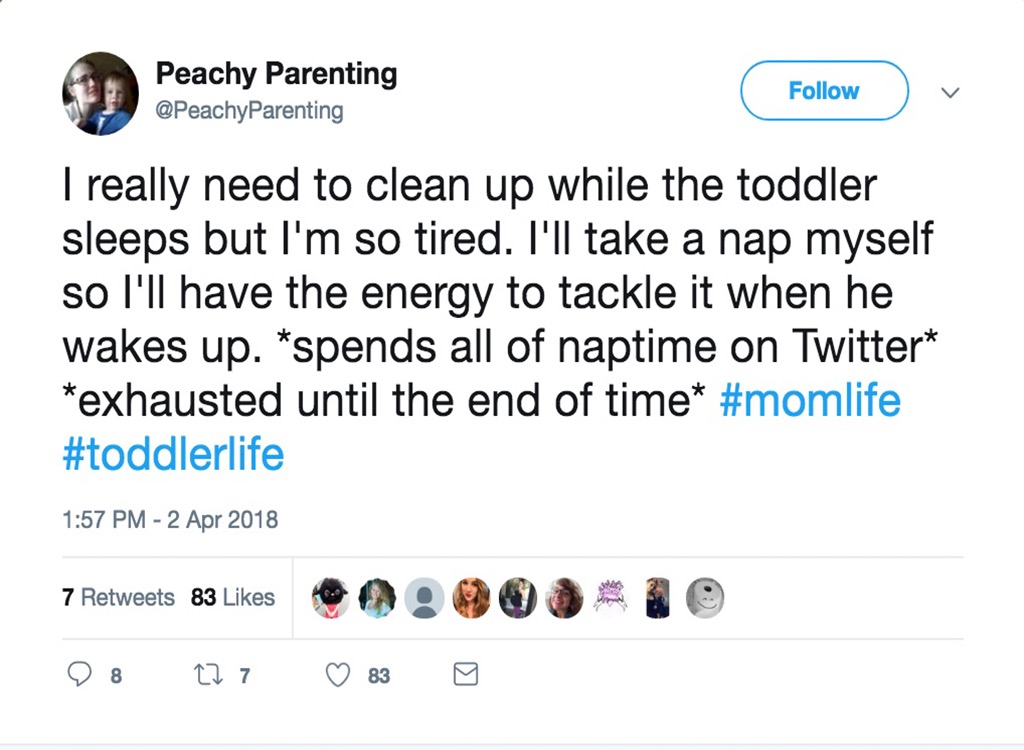This screenshot has width=1024, height=750.
Task: Click the 8 count next to the reply icon
Action: pyautogui.click(x=116, y=677)
